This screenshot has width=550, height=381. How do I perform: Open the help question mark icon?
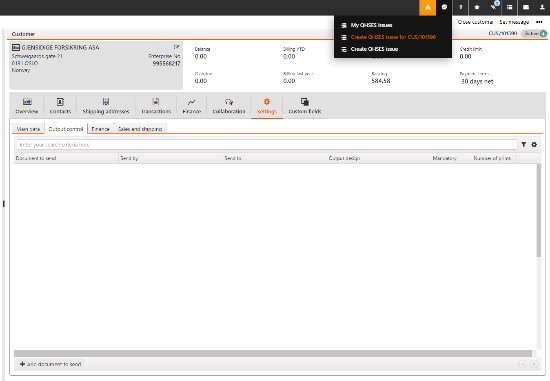pos(461,7)
